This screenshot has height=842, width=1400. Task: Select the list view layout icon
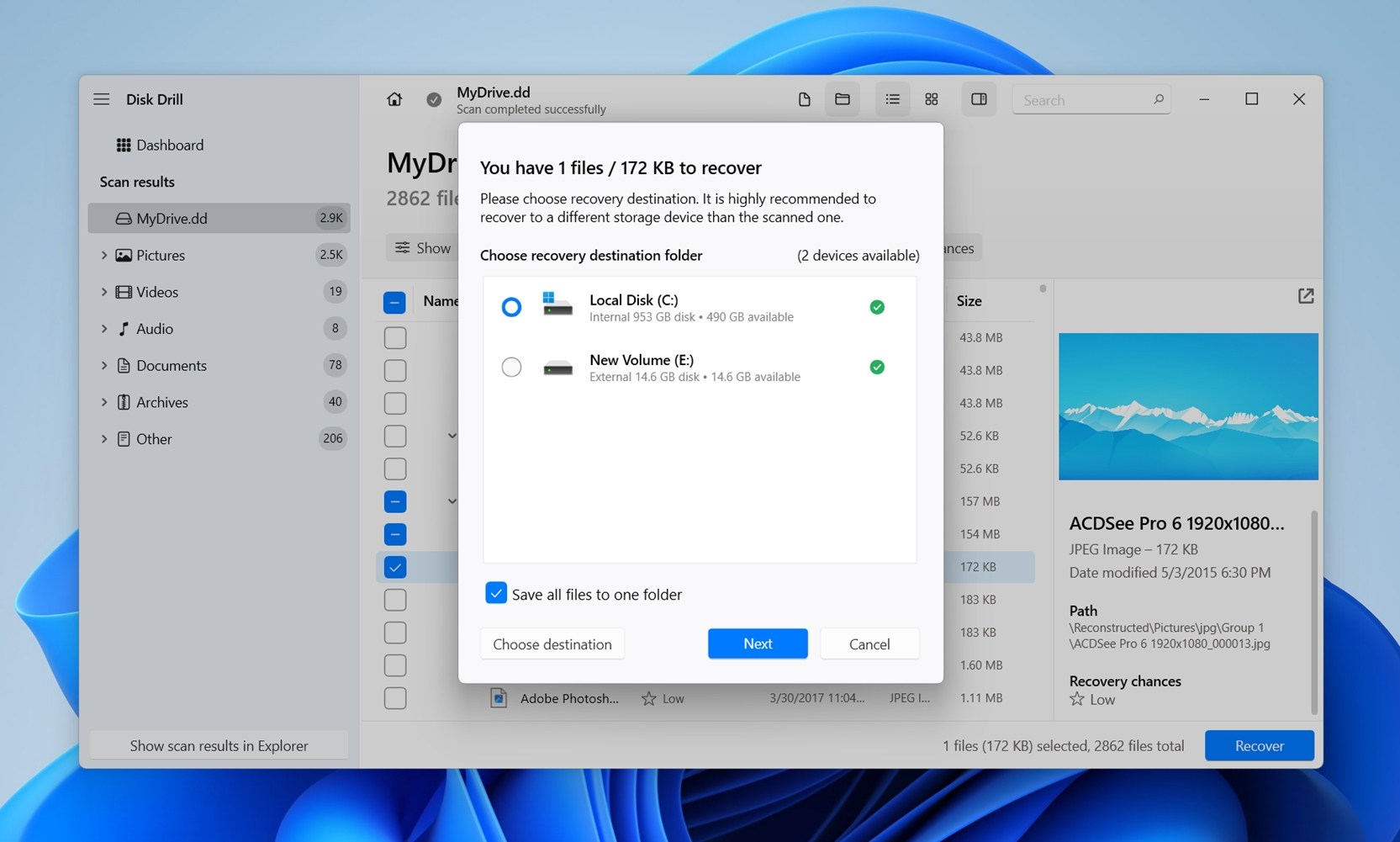[892, 99]
